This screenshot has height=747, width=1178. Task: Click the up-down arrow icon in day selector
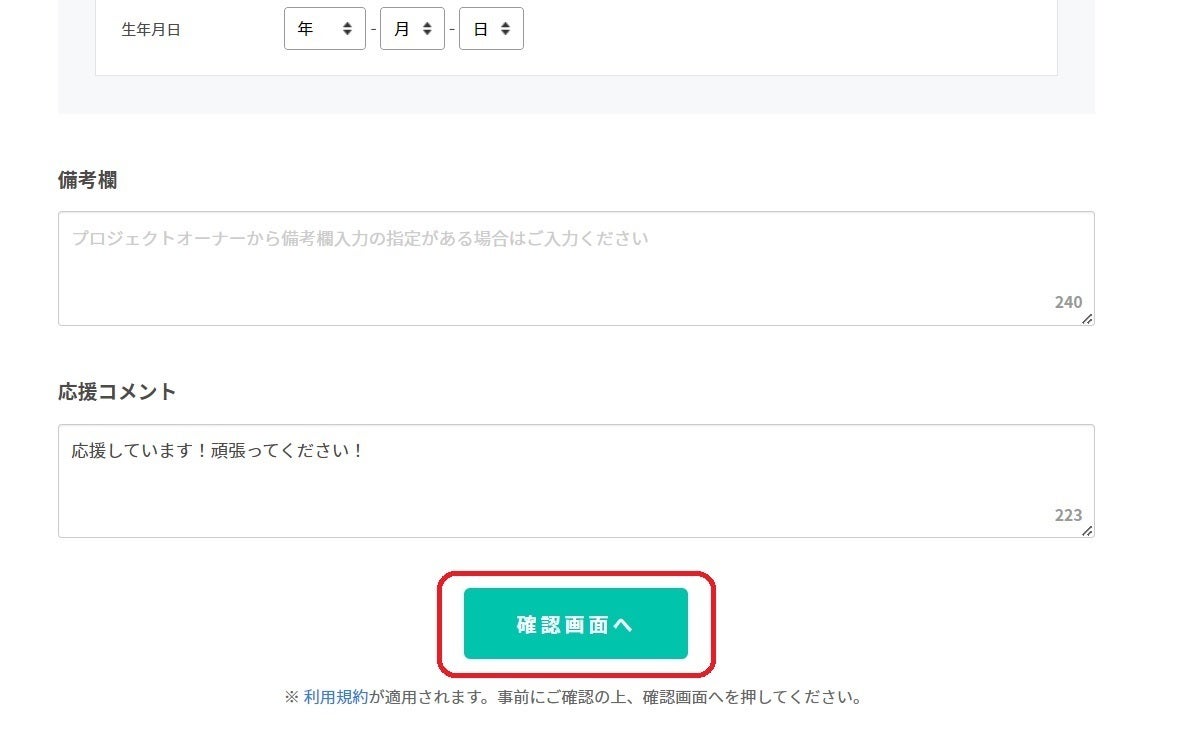coord(505,29)
